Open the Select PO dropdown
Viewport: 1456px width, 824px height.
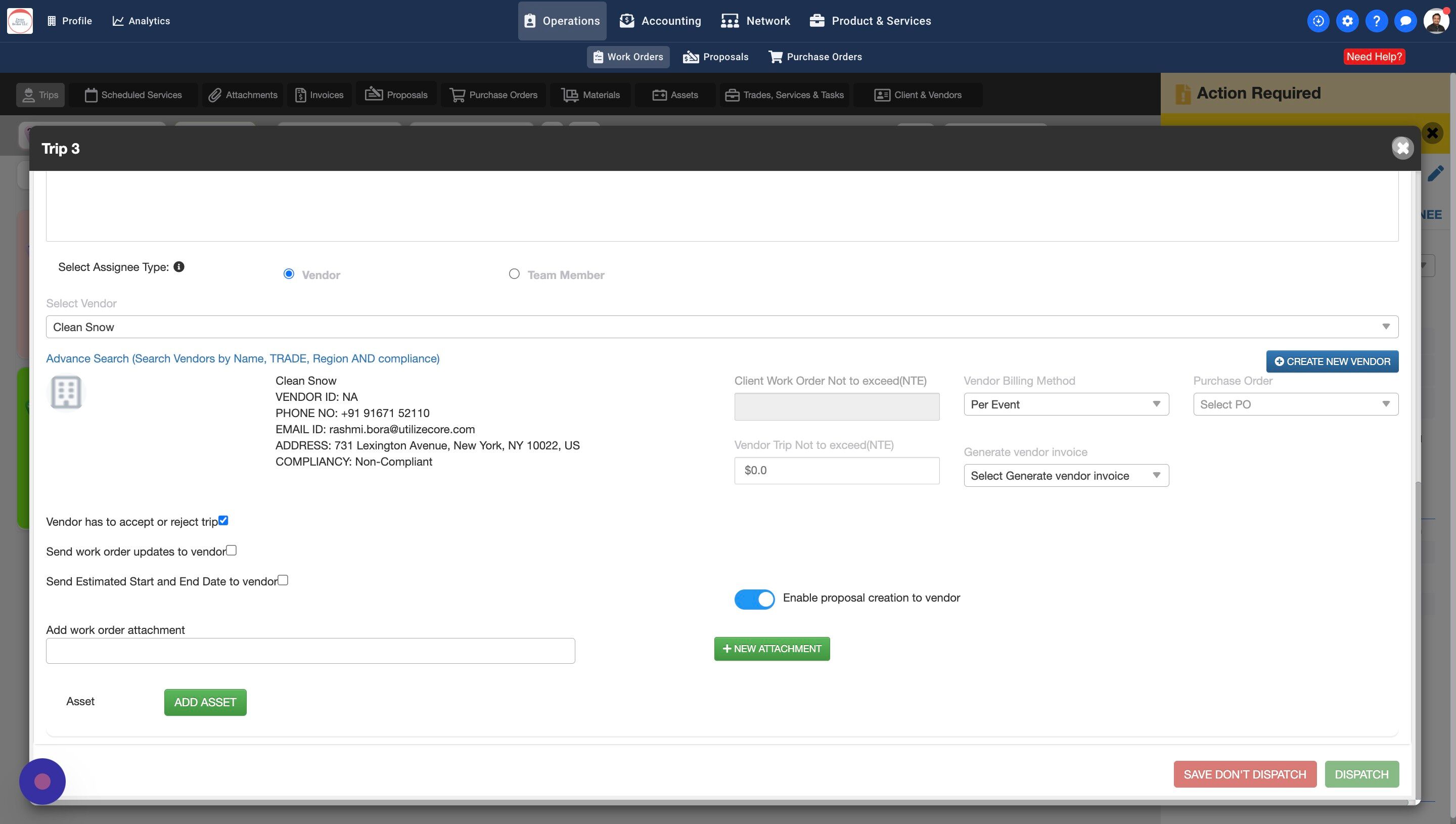tap(1295, 404)
